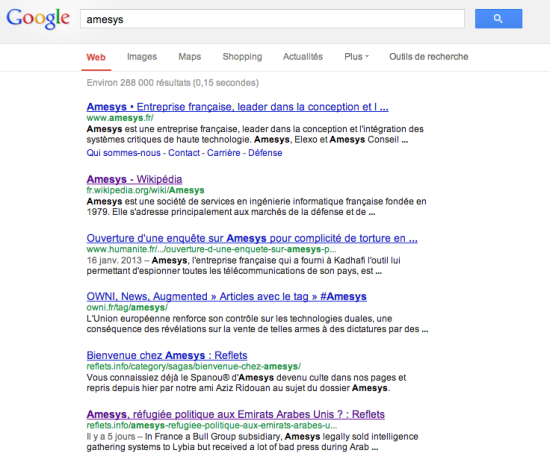
Task: Click the www.humanite.fr URL text
Action: point(212,249)
